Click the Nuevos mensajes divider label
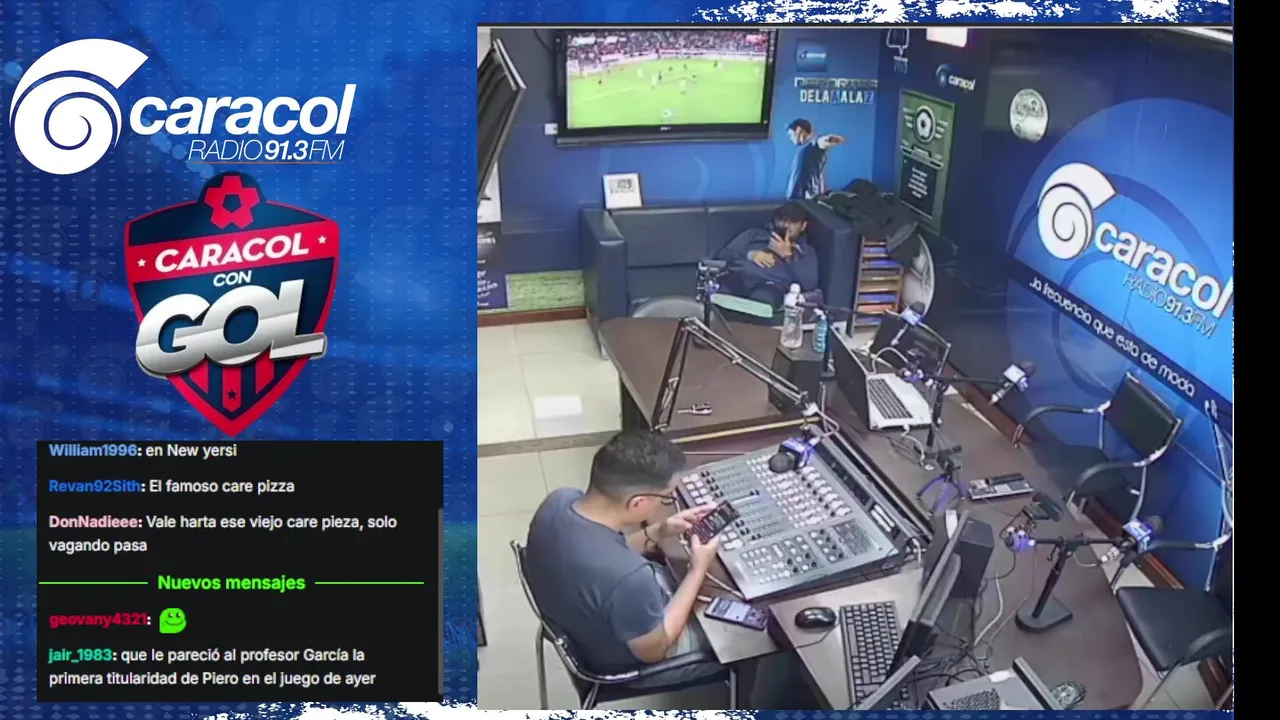The width and height of the screenshot is (1280, 720). pyautogui.click(x=231, y=582)
